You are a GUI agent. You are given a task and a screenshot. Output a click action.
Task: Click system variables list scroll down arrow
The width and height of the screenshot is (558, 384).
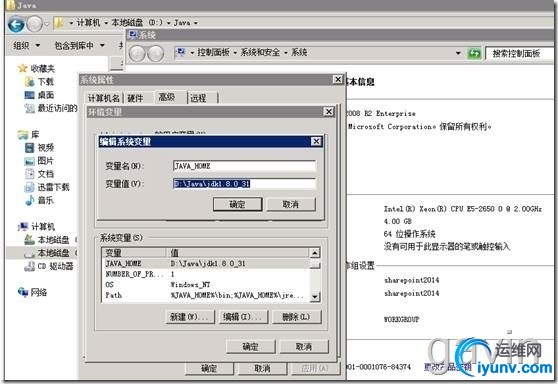(x=315, y=296)
